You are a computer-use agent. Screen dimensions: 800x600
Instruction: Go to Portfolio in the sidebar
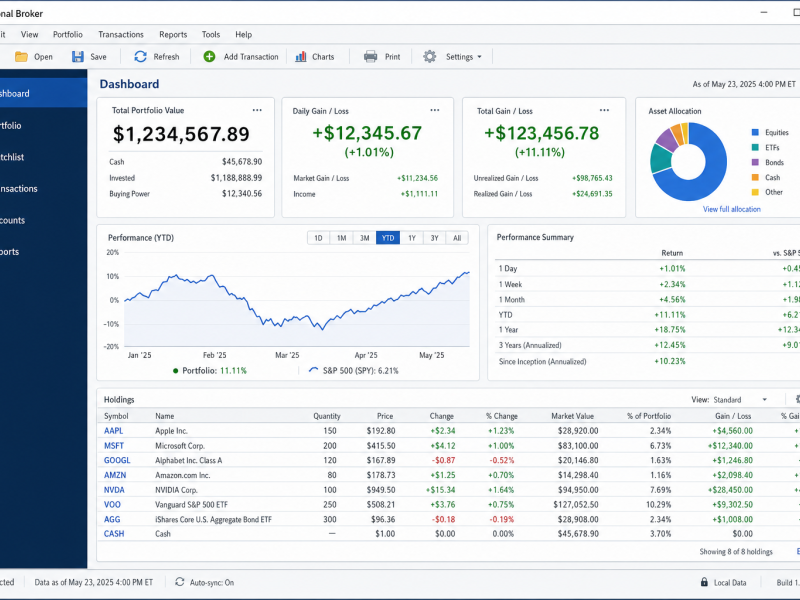click(x=43, y=126)
